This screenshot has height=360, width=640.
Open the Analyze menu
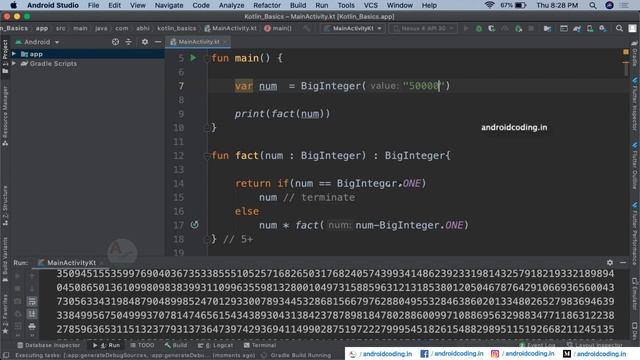(231, 5)
